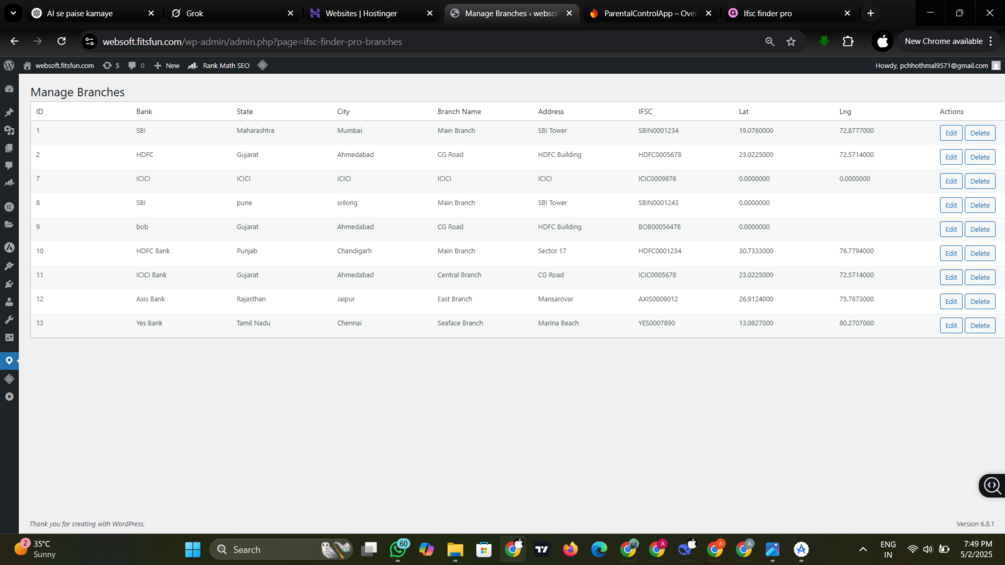Switch to Ifsc finder pro tab
This screenshot has height=565, width=1005.
coord(790,13)
